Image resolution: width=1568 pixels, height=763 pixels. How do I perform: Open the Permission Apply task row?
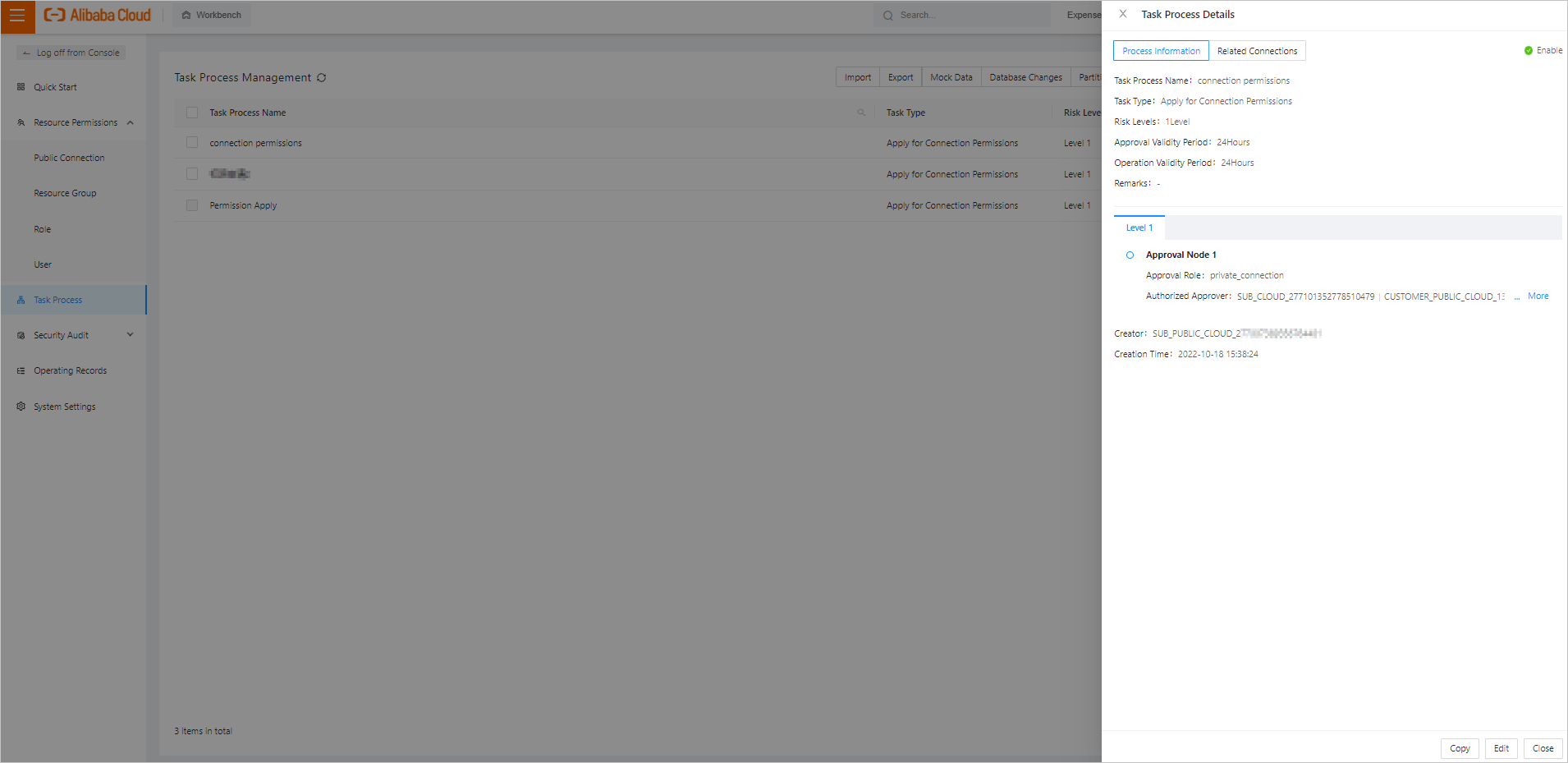tap(243, 205)
